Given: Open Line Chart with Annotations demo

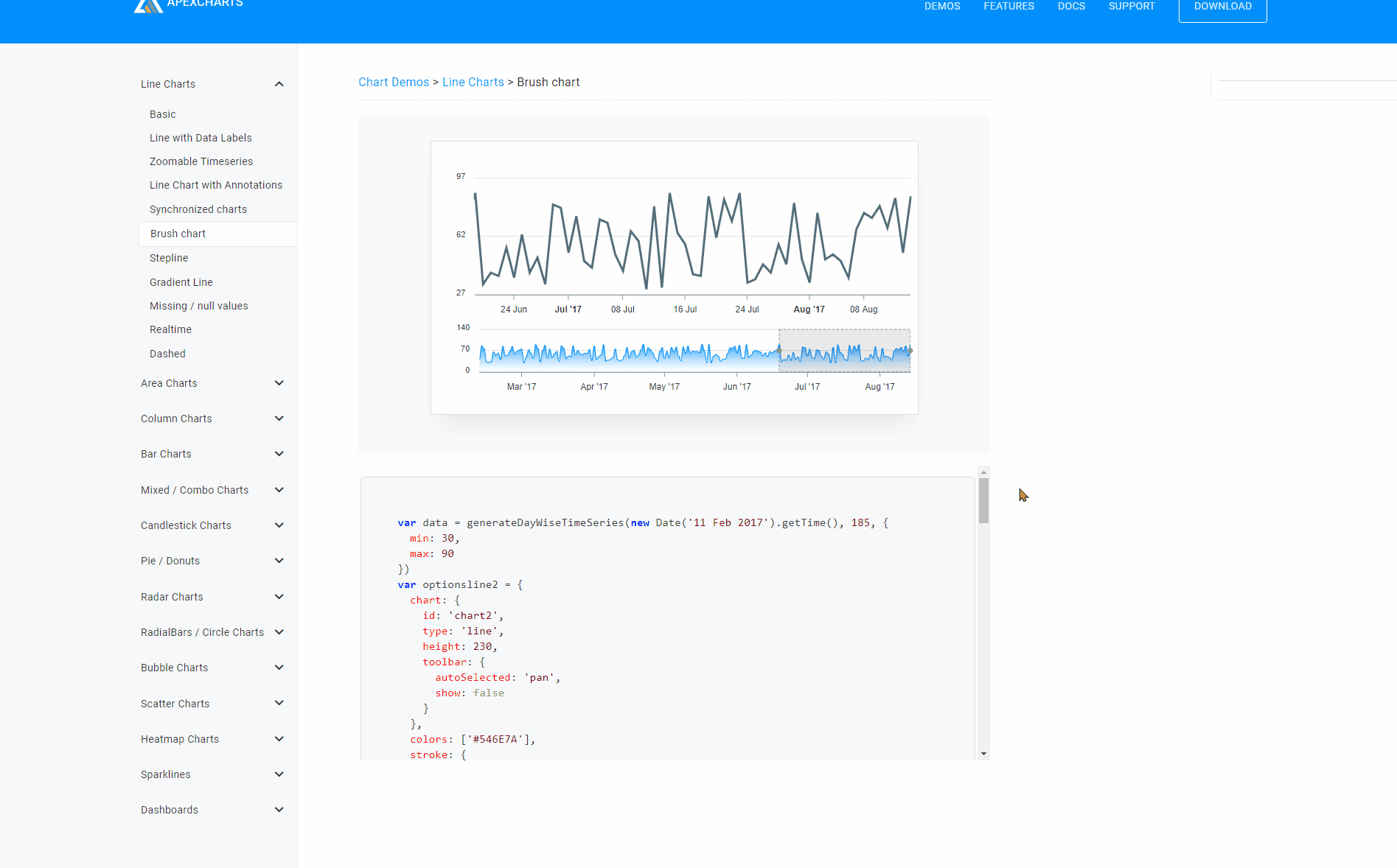Looking at the screenshot, I should [x=216, y=185].
